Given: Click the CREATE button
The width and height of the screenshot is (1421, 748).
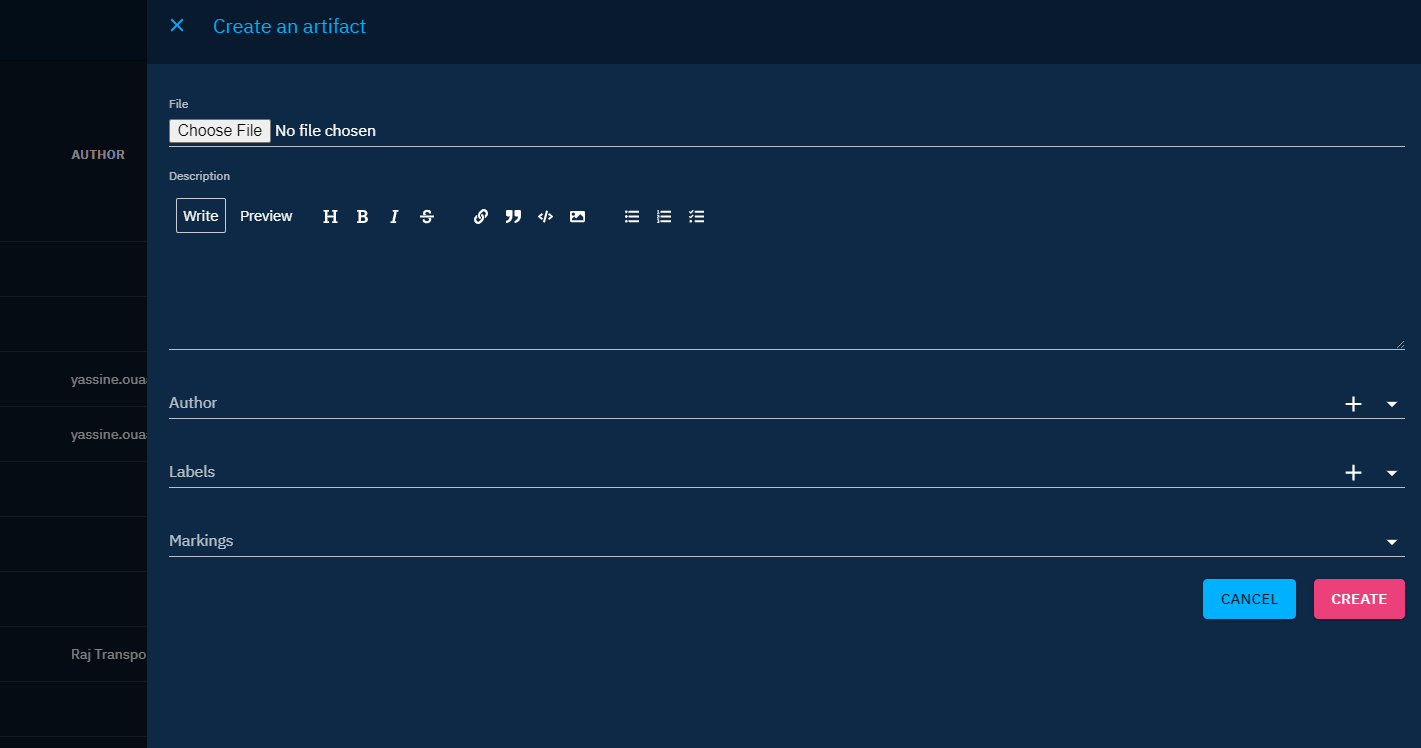Looking at the screenshot, I should point(1359,598).
